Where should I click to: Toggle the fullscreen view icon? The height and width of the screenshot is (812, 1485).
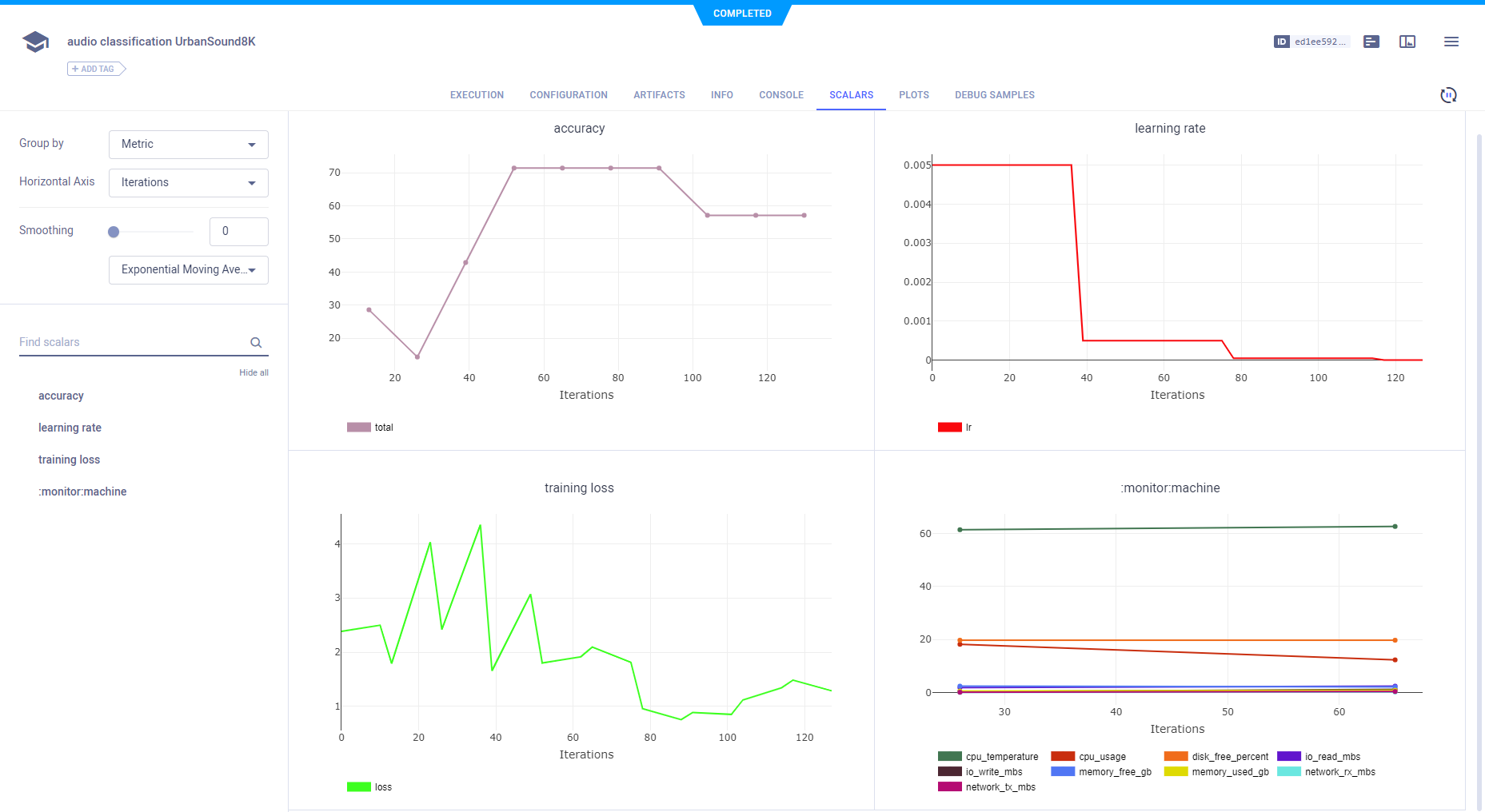1407,42
